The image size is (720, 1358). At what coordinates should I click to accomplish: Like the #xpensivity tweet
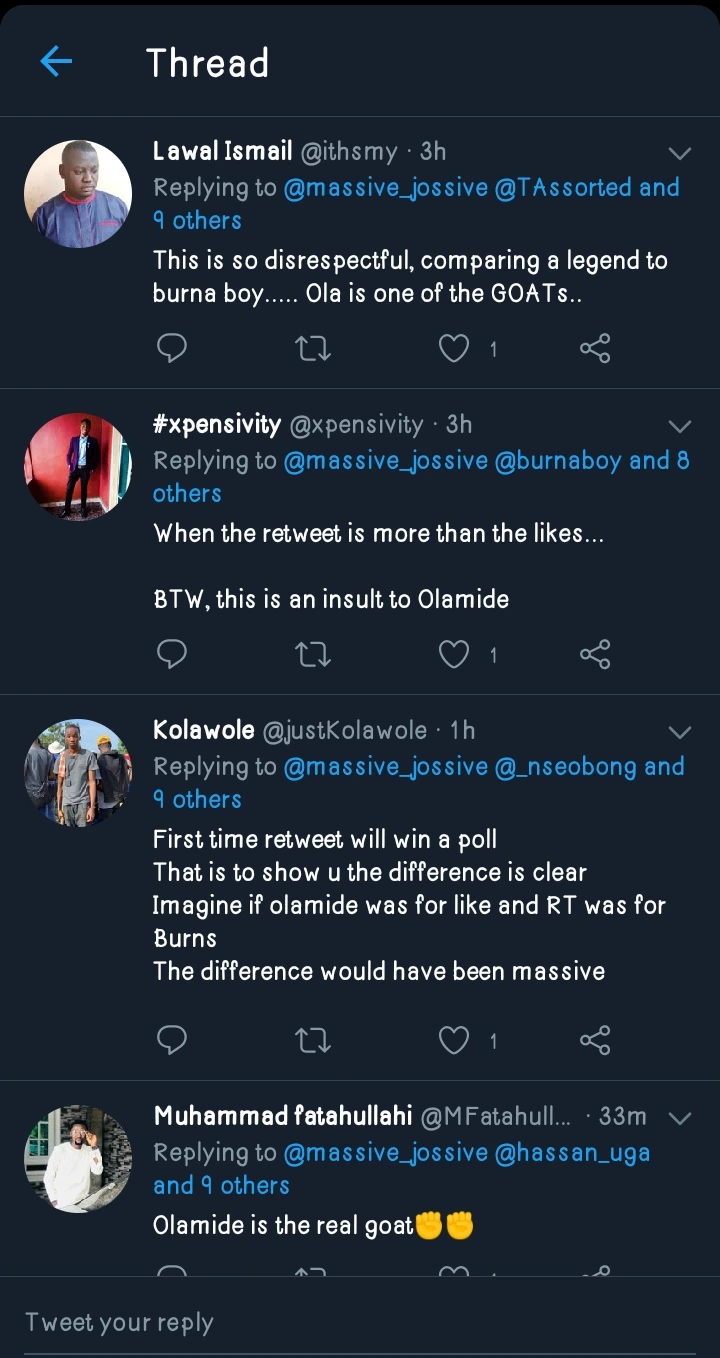(455, 655)
